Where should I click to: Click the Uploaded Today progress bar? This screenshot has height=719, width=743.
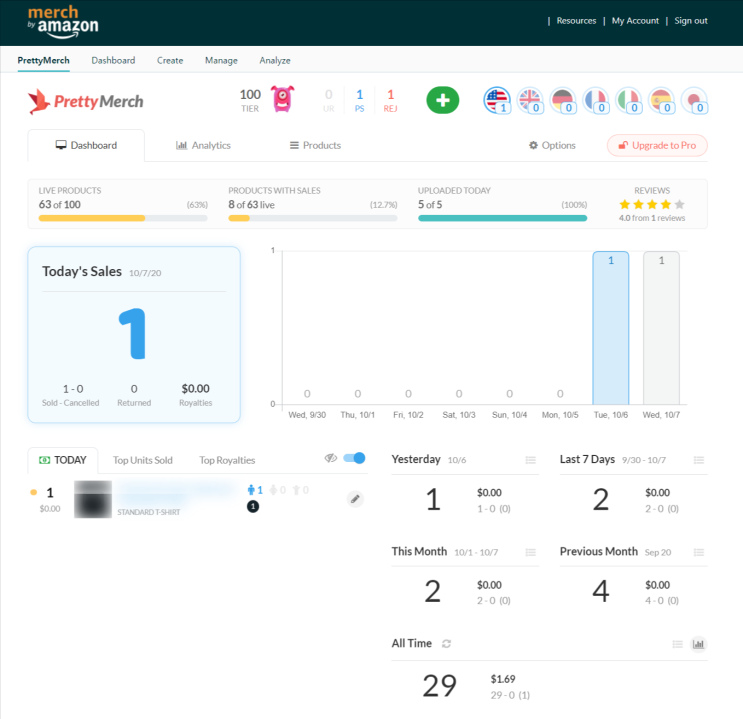(x=502, y=218)
